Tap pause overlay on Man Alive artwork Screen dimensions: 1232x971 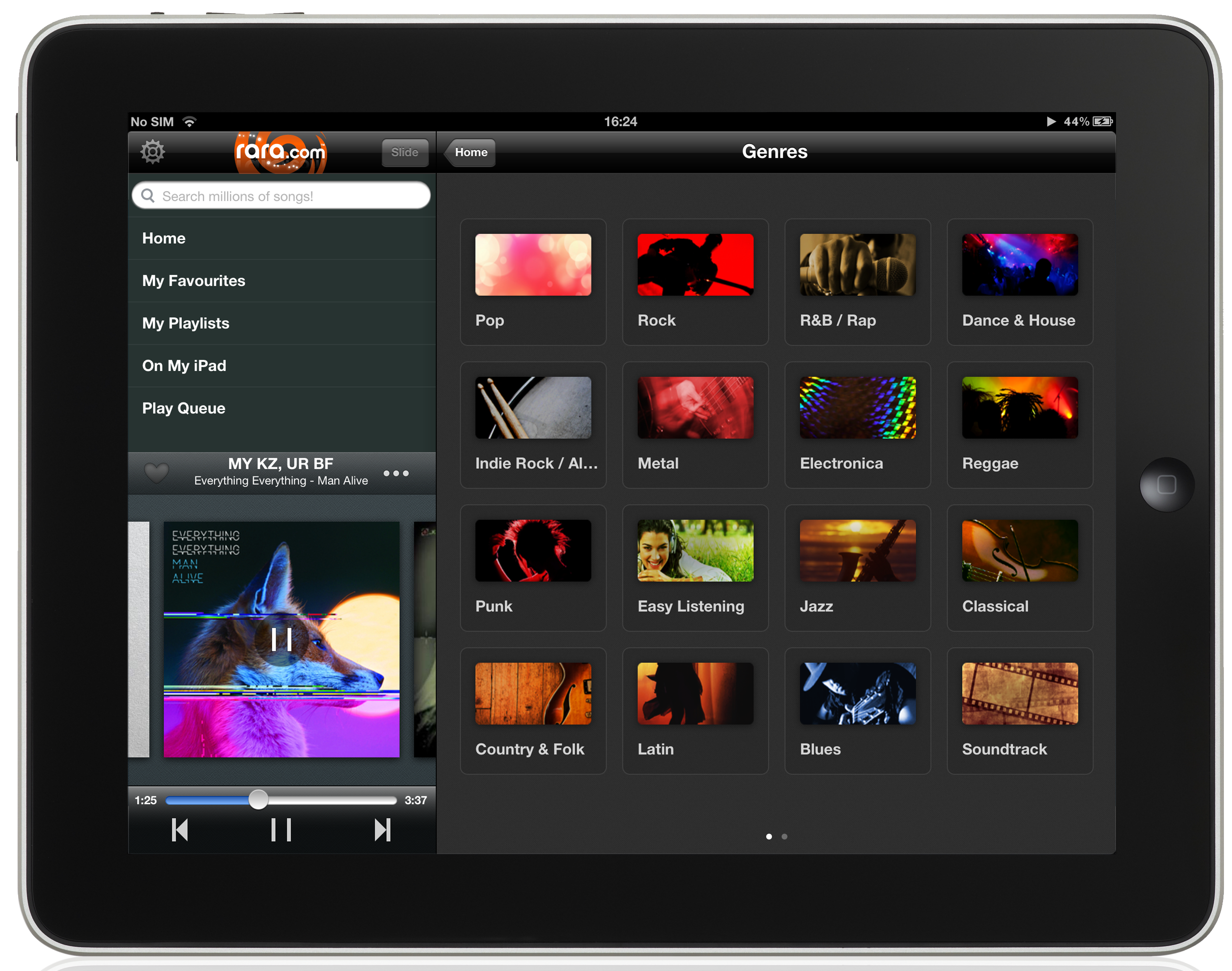click(x=281, y=640)
